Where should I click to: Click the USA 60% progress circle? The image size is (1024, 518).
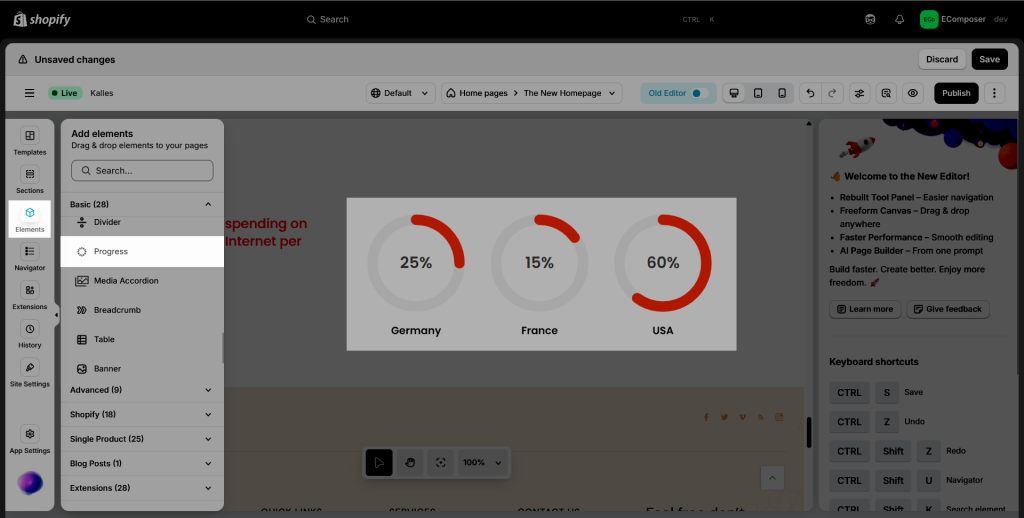tap(662, 263)
